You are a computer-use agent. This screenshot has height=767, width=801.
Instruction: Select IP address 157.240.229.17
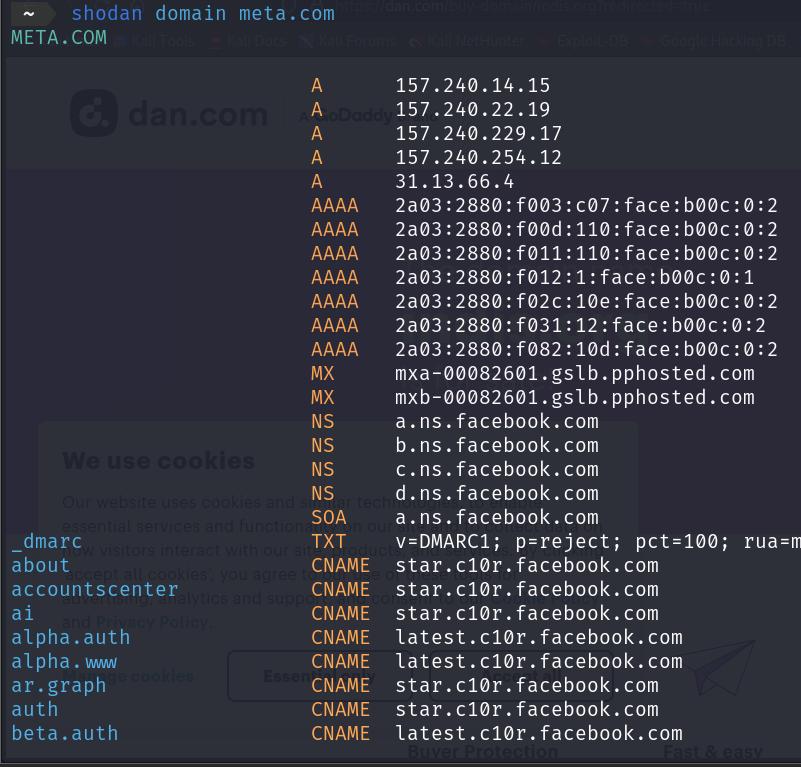pos(479,133)
